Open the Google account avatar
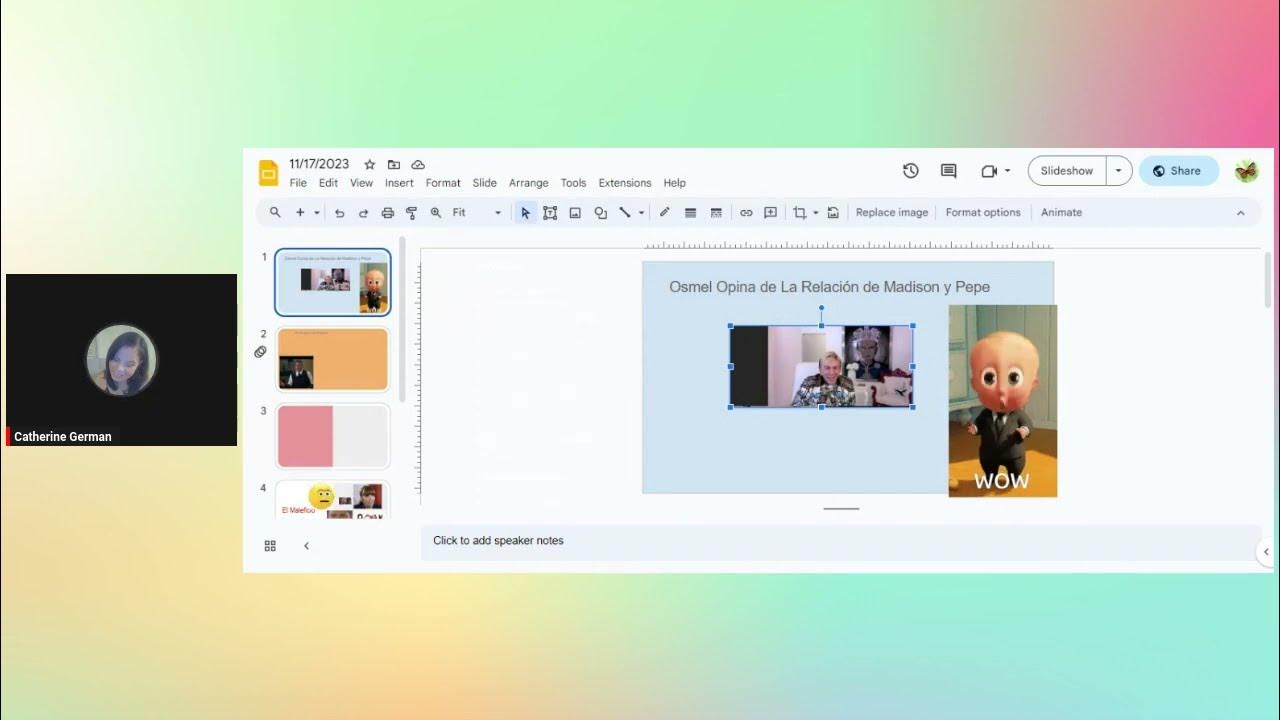 (x=1246, y=171)
